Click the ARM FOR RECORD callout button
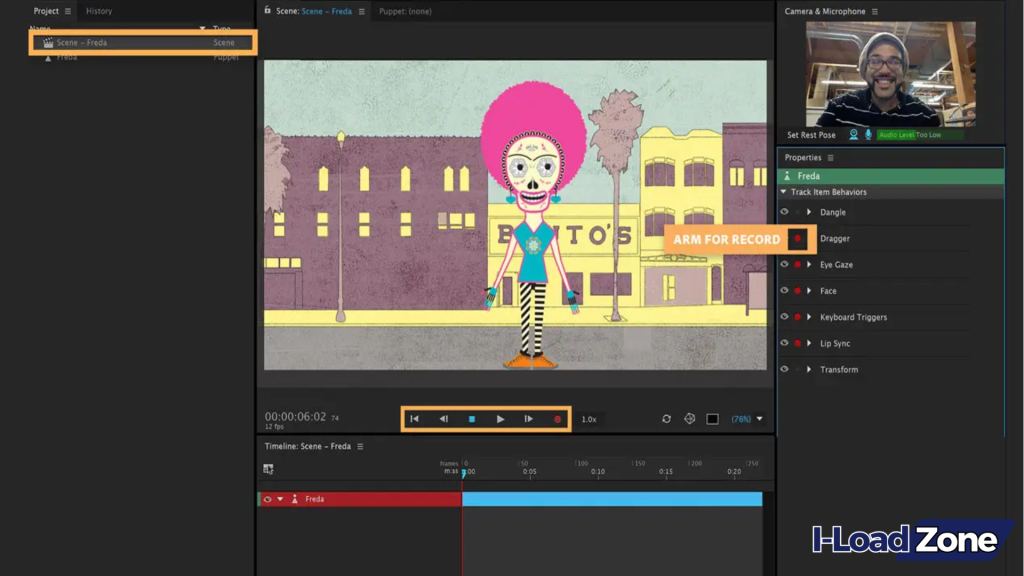Viewport: 1024px width, 576px height. click(x=729, y=239)
